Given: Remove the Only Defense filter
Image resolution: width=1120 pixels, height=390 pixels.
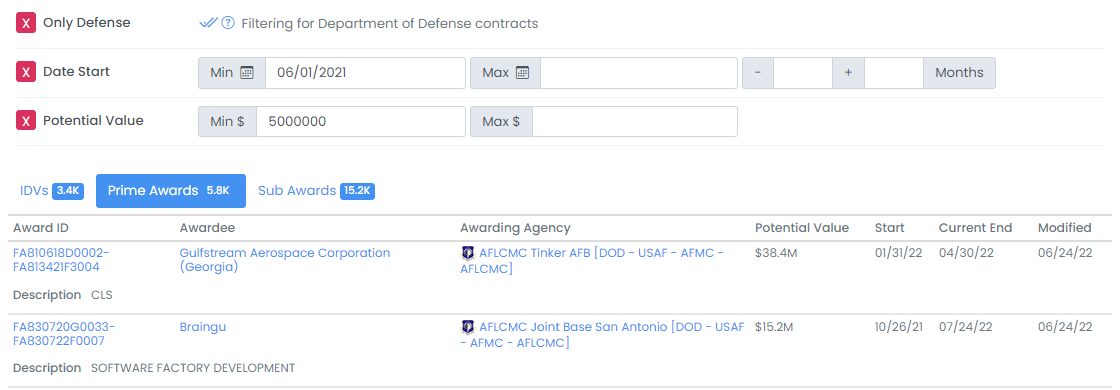Looking at the screenshot, I should pos(26,23).
